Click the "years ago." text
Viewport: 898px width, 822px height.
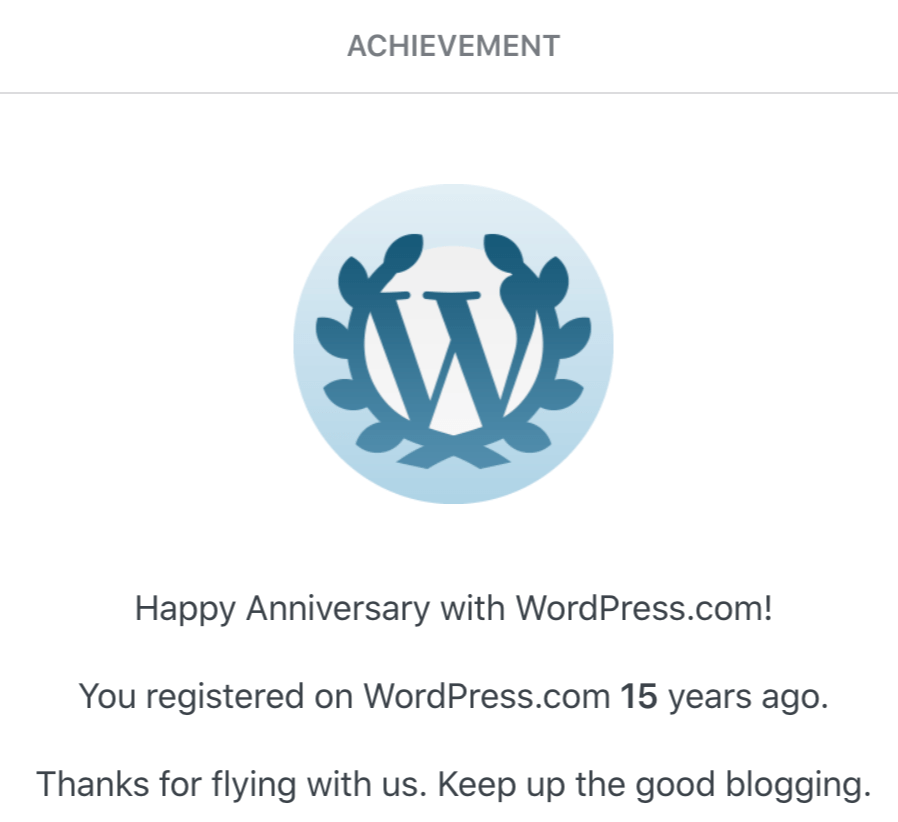point(748,696)
